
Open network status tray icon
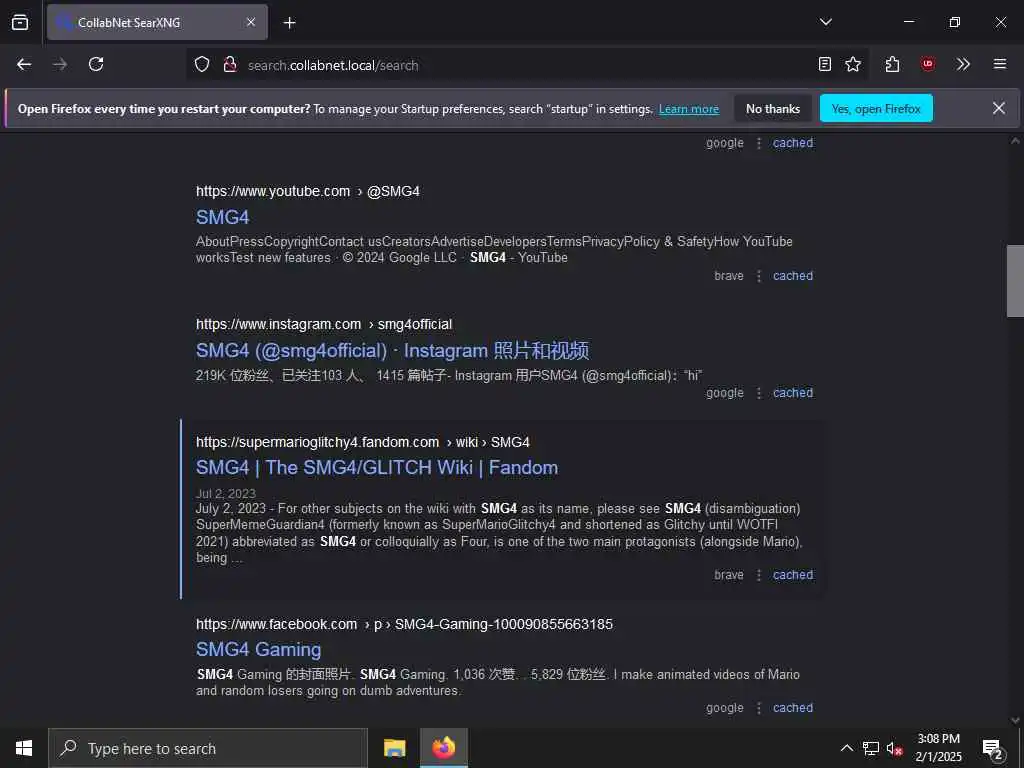871,748
